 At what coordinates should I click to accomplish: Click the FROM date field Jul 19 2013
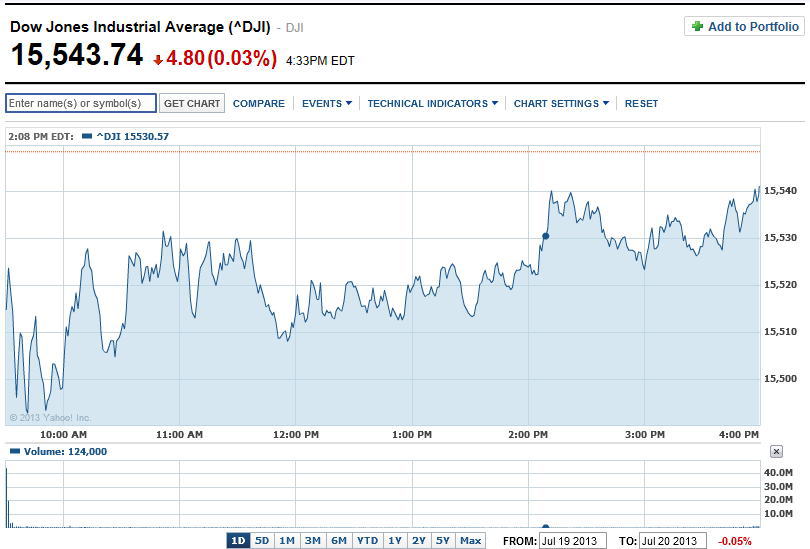tap(572, 541)
